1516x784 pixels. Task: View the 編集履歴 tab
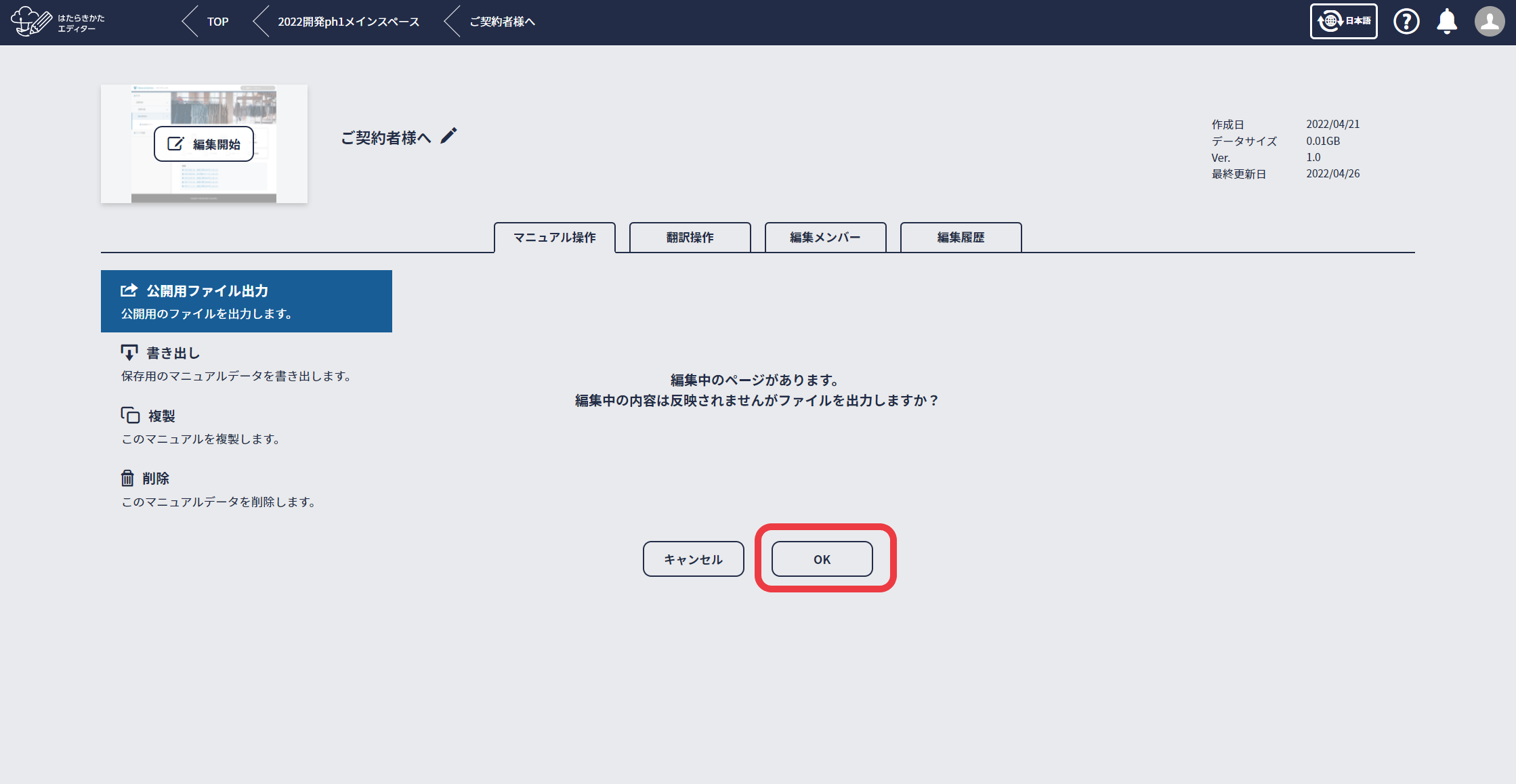tap(961, 238)
